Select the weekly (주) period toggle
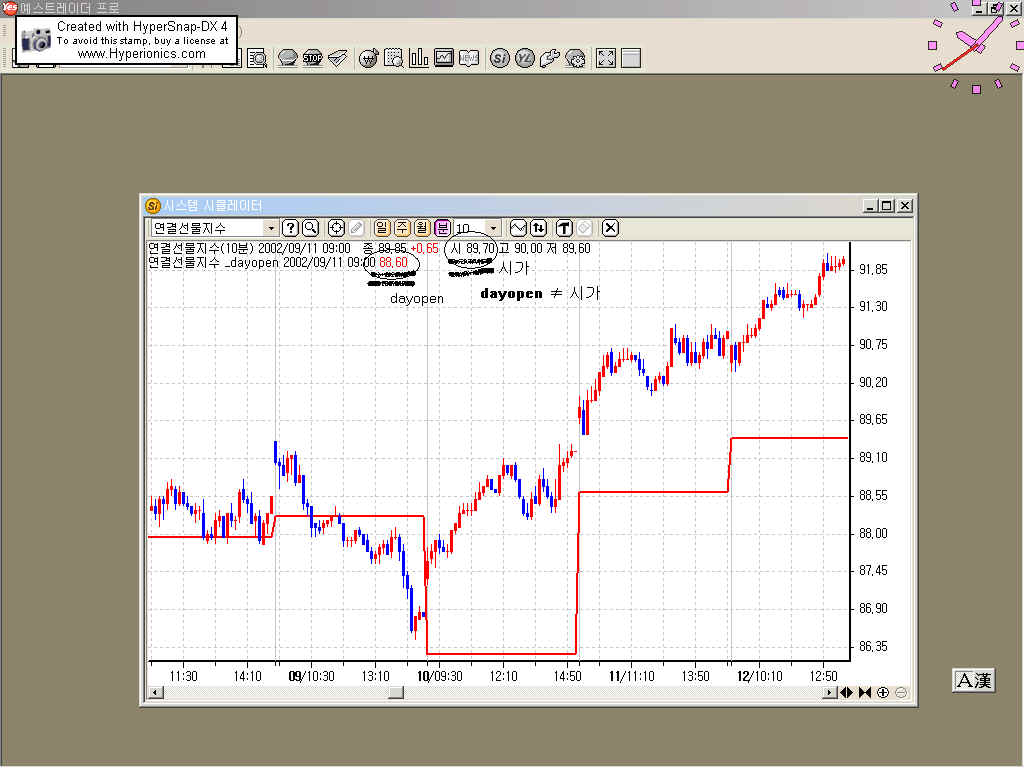Screen dimensions: 1024x768 pos(401,228)
